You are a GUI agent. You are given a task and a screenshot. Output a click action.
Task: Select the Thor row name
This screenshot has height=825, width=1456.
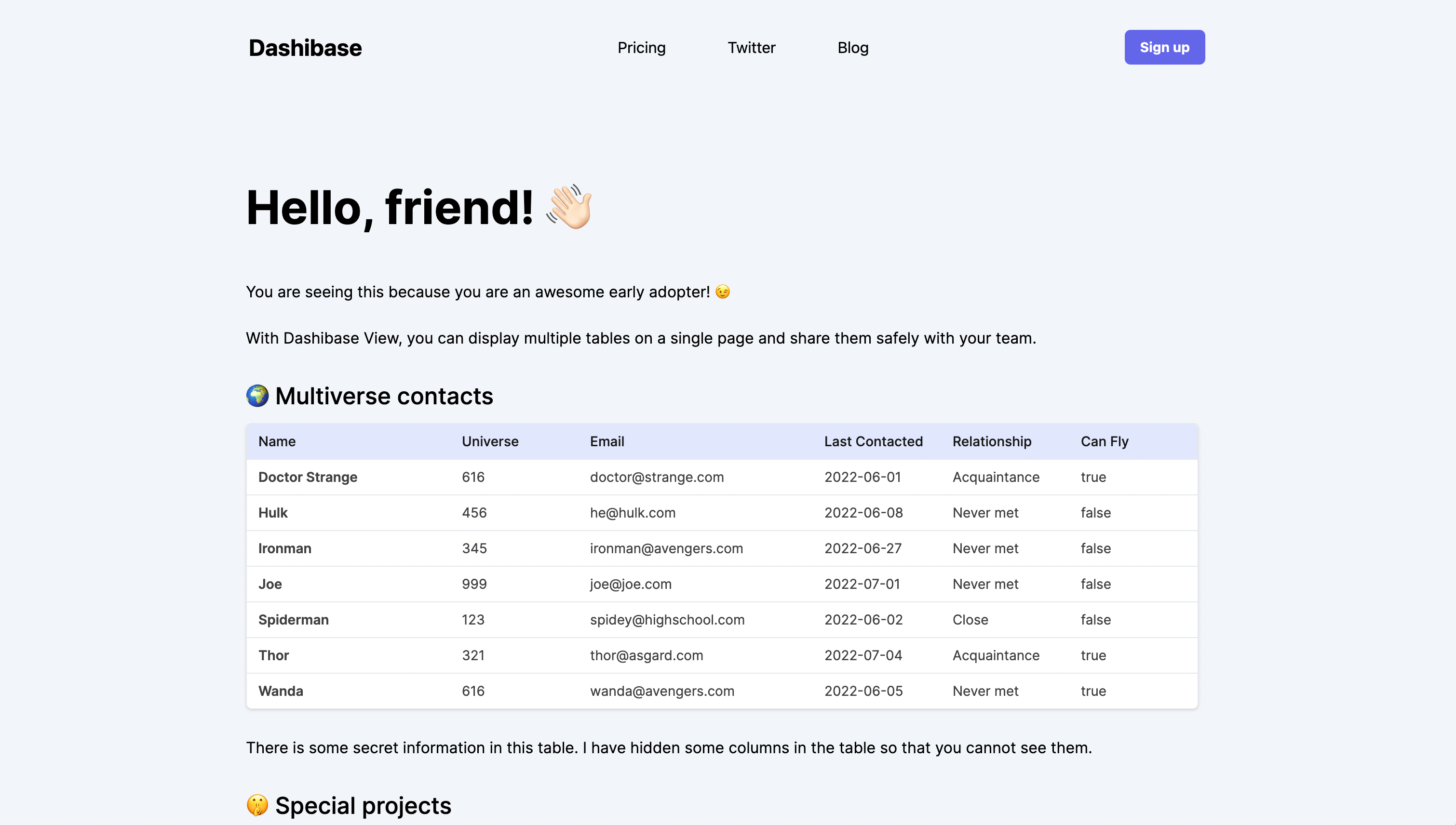[274, 655]
